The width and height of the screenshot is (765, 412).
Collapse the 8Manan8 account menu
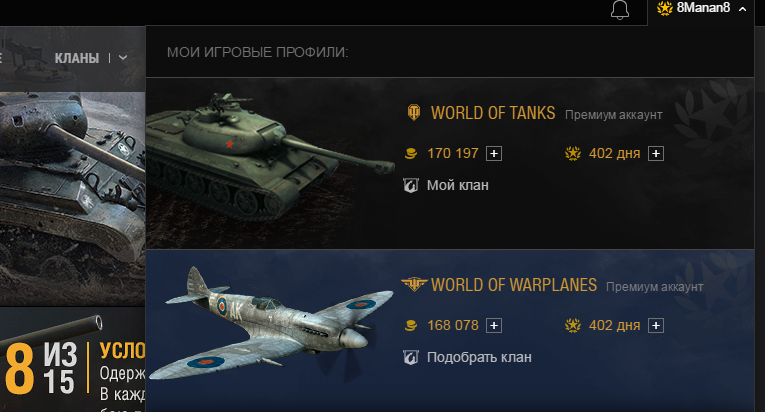click(x=742, y=8)
